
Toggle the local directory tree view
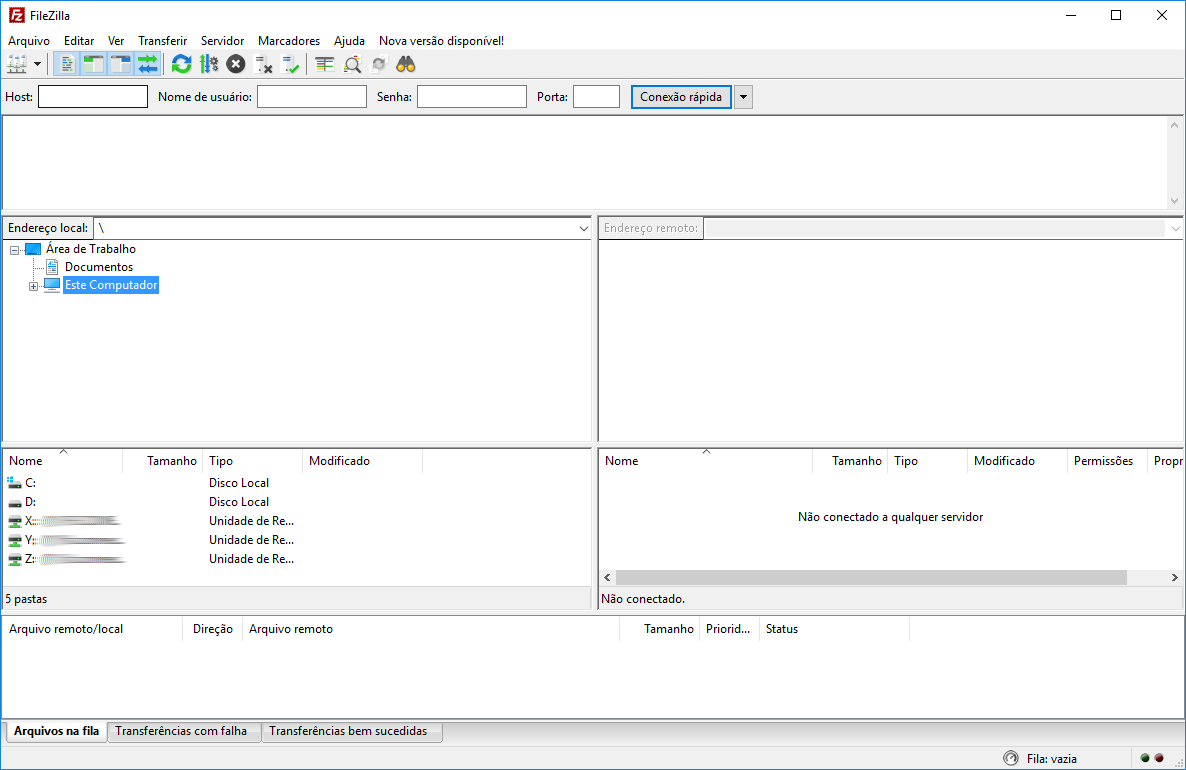coord(94,64)
